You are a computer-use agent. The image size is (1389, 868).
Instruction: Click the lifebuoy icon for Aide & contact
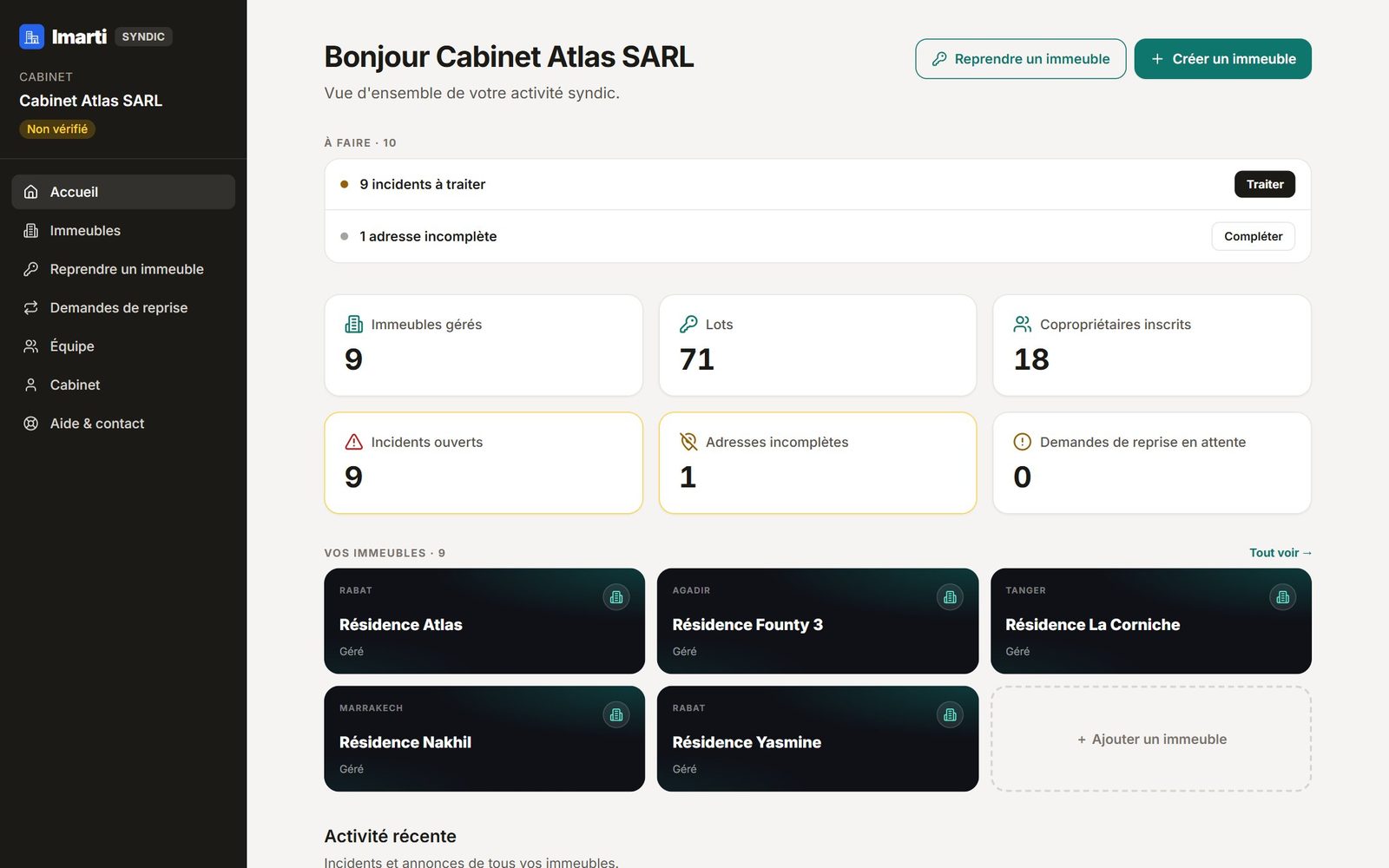click(31, 424)
